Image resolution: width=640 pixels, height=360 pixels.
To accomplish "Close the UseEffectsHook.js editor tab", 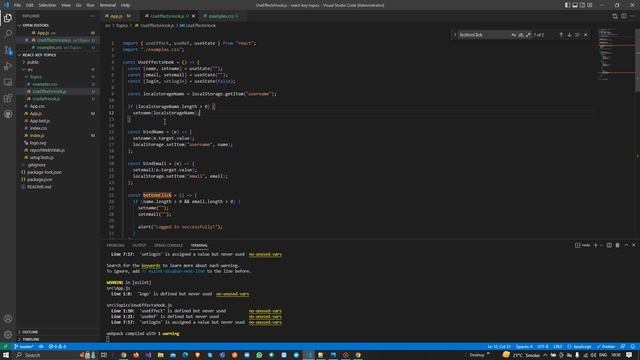I will pos(193,16).
